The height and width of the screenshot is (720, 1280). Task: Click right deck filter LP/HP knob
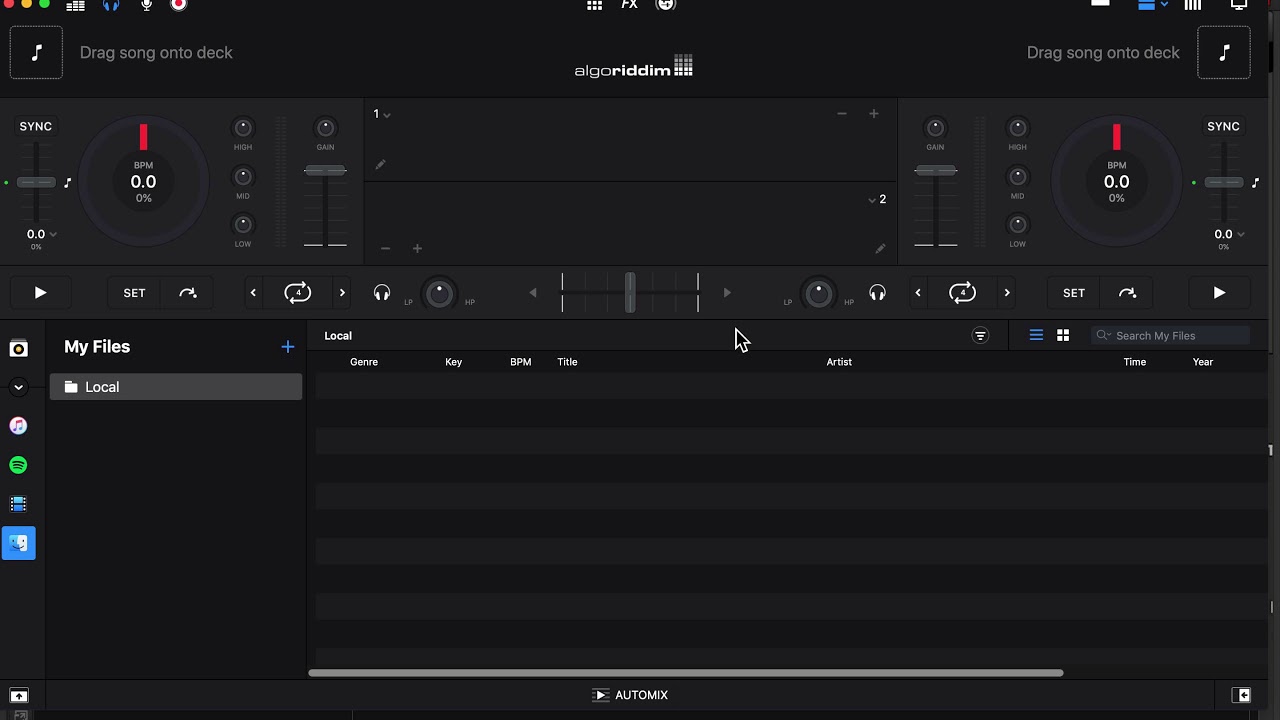click(x=818, y=293)
